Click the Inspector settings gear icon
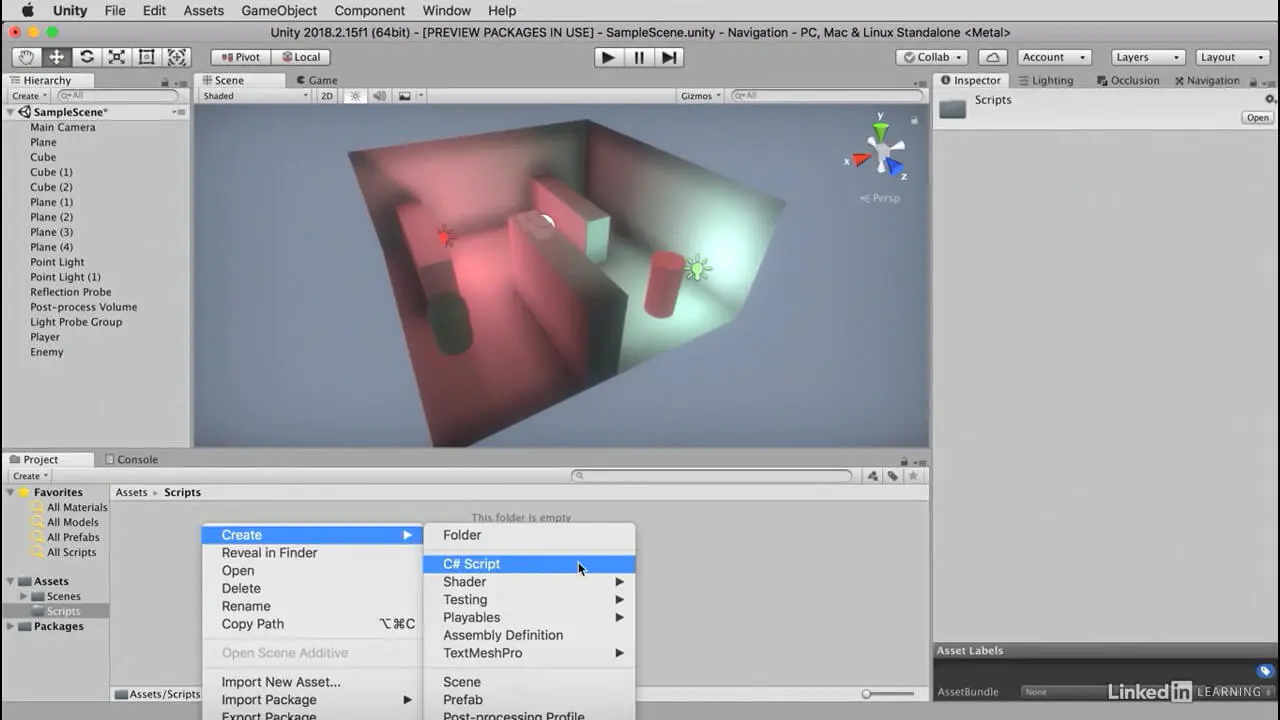The height and width of the screenshot is (720, 1280). click(1270, 99)
